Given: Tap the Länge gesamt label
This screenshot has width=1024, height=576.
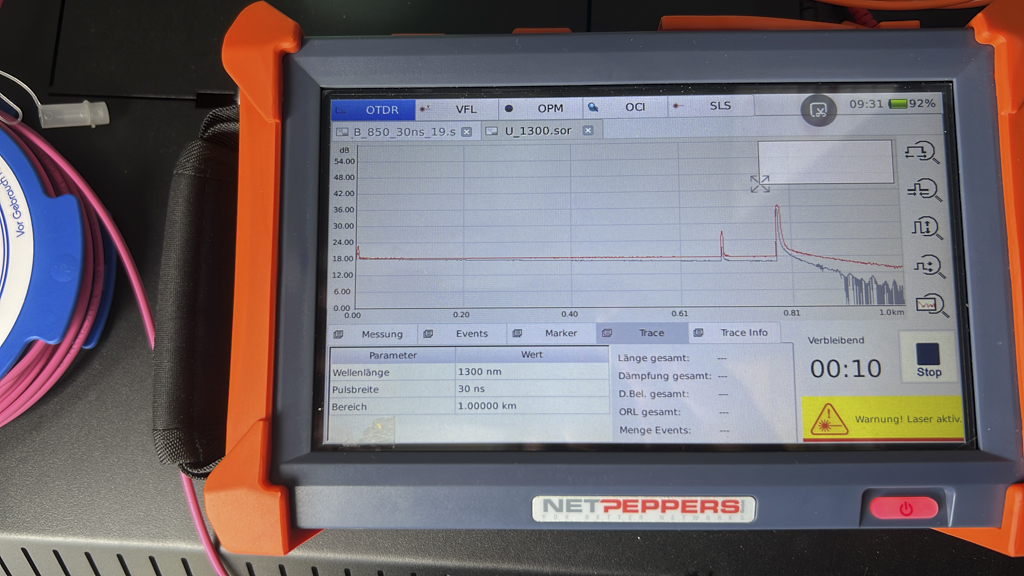Looking at the screenshot, I should [653, 358].
